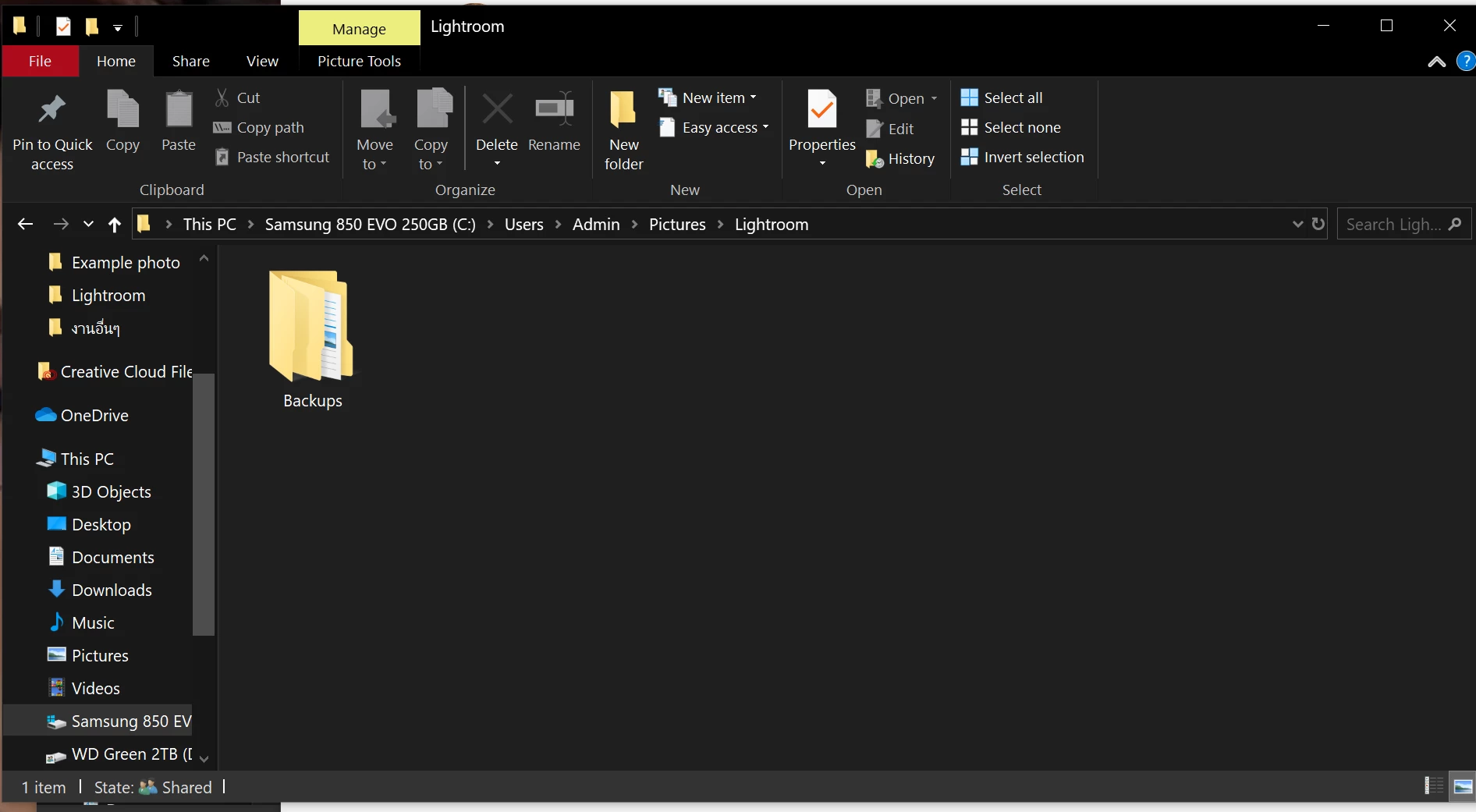Click Copy path command
This screenshot has width=1476, height=812.
tap(260, 127)
